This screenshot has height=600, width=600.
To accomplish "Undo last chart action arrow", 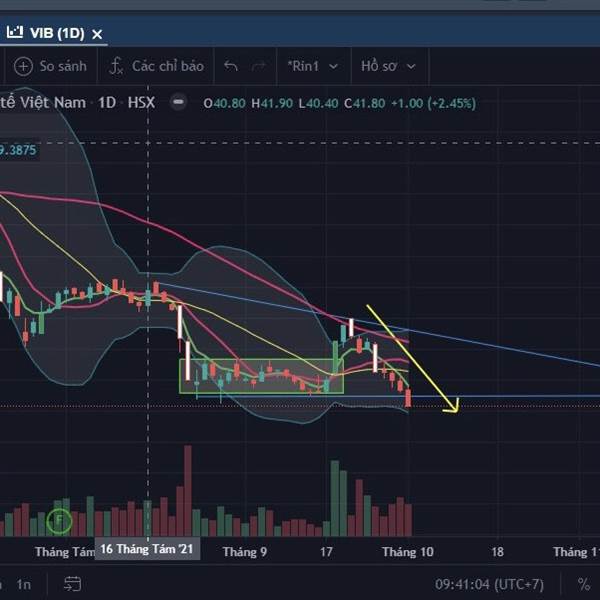I will [x=231, y=66].
